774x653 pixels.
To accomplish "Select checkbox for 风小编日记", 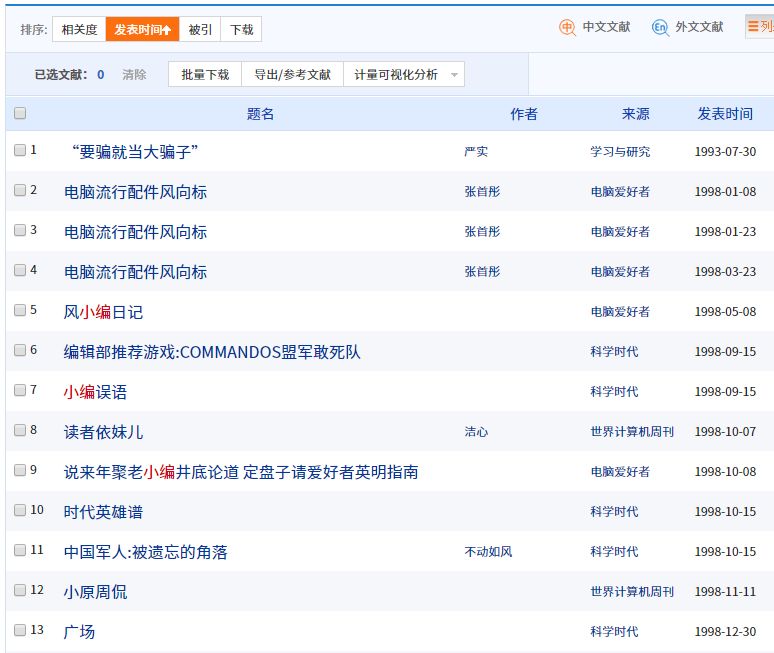I will pyautogui.click(x=20, y=310).
